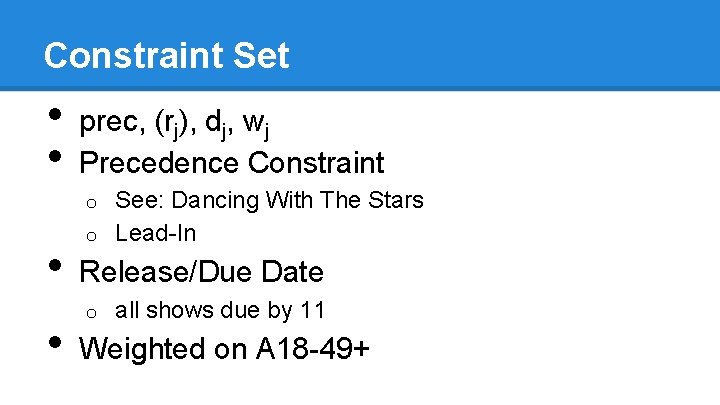Screen dimensions: 720x405
Task: Click the wj term in first bullet
Action: [x=256, y=125]
